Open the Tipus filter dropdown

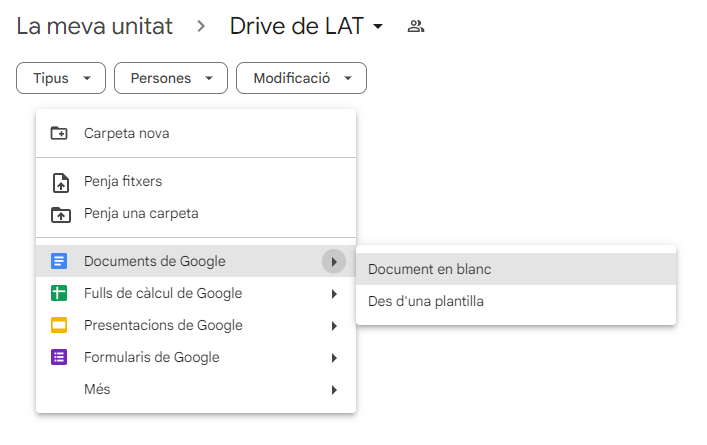point(60,78)
